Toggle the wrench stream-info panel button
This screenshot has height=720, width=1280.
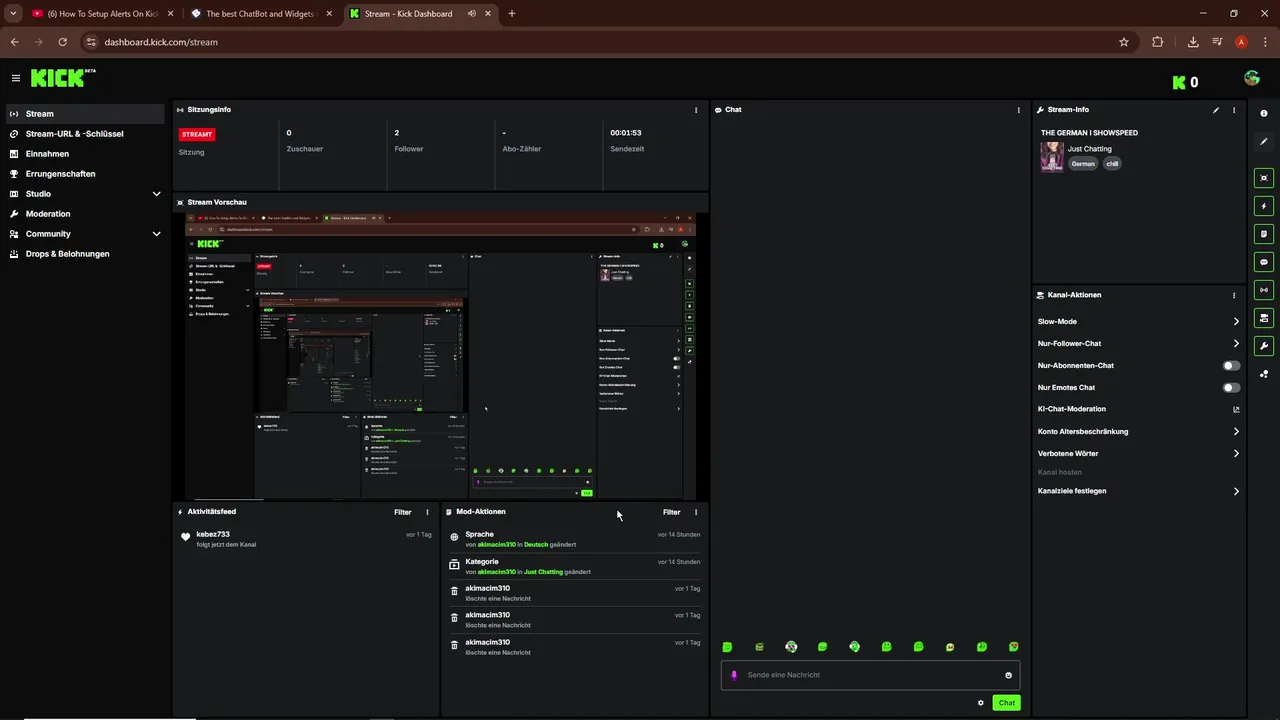pyautogui.click(x=1264, y=346)
